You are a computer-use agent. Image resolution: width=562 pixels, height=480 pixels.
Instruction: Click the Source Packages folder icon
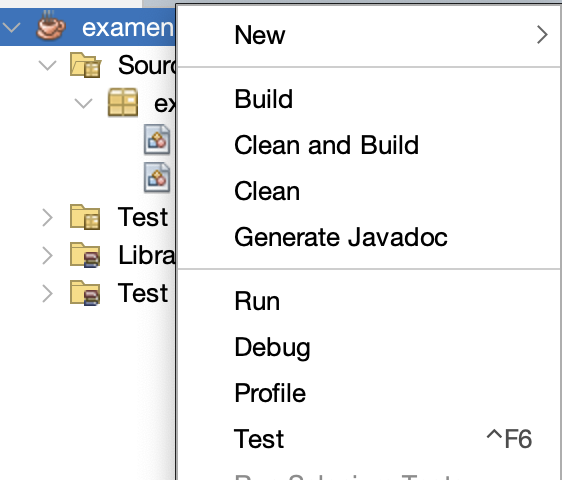coord(85,65)
